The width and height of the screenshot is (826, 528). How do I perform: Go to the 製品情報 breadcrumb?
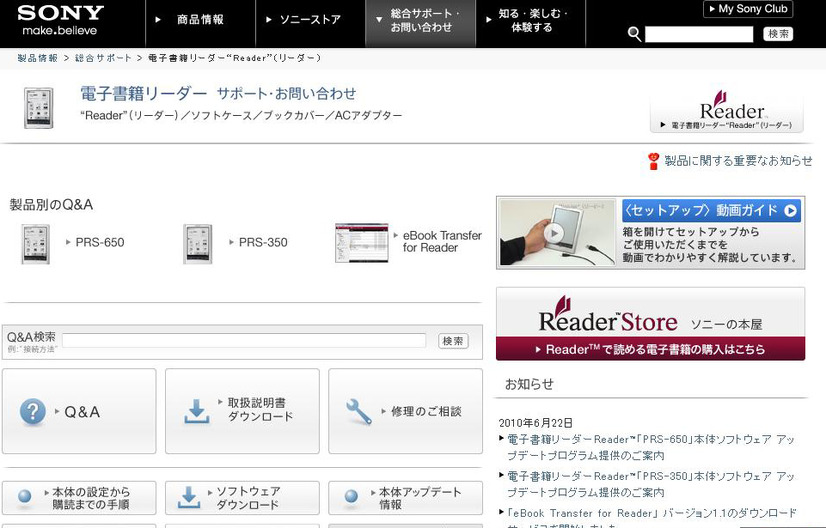pyautogui.click(x=37, y=58)
